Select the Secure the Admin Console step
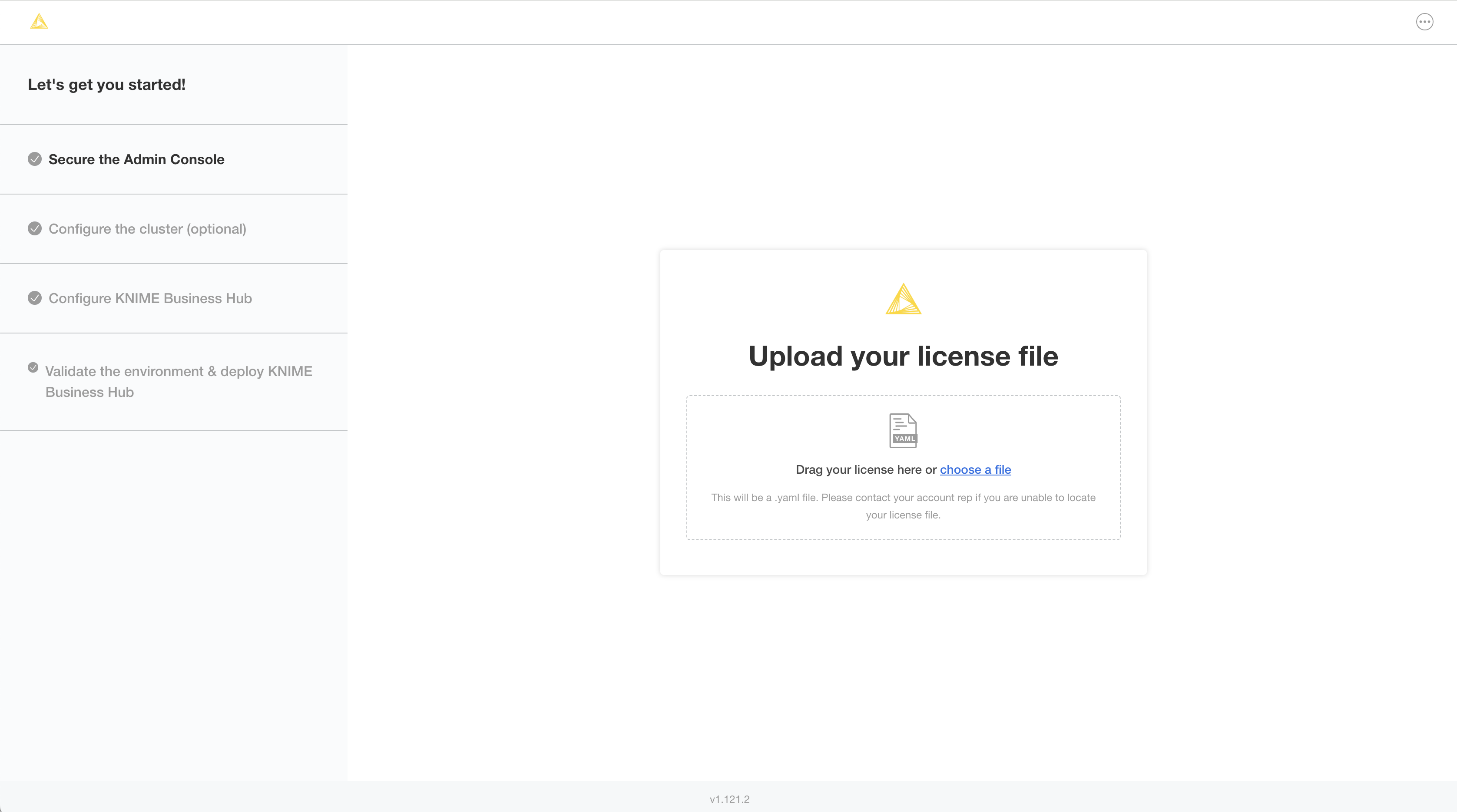The width and height of the screenshot is (1457, 812). (x=136, y=159)
